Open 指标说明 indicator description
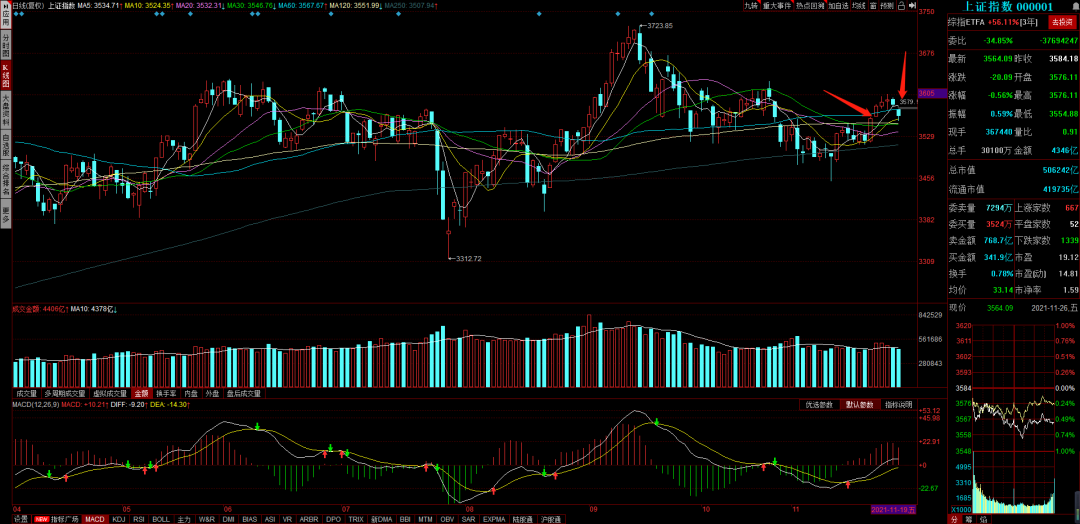The height and width of the screenshot is (524, 1080). click(900, 404)
